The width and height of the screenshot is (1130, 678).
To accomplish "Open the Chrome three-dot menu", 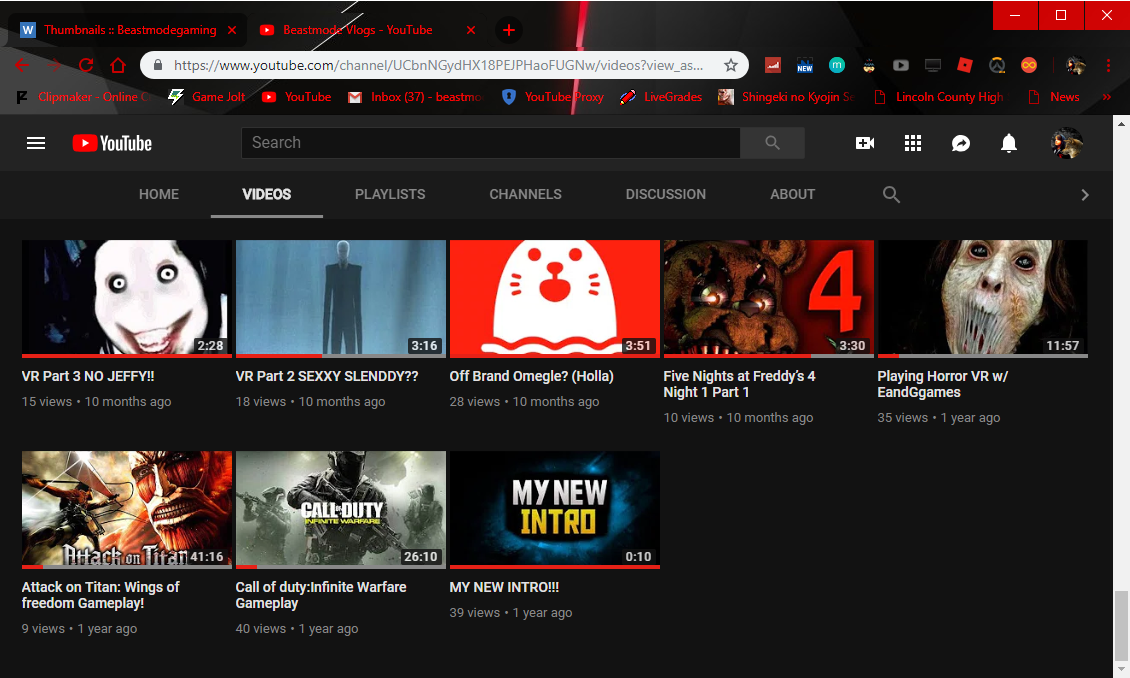I will pos(1108,66).
